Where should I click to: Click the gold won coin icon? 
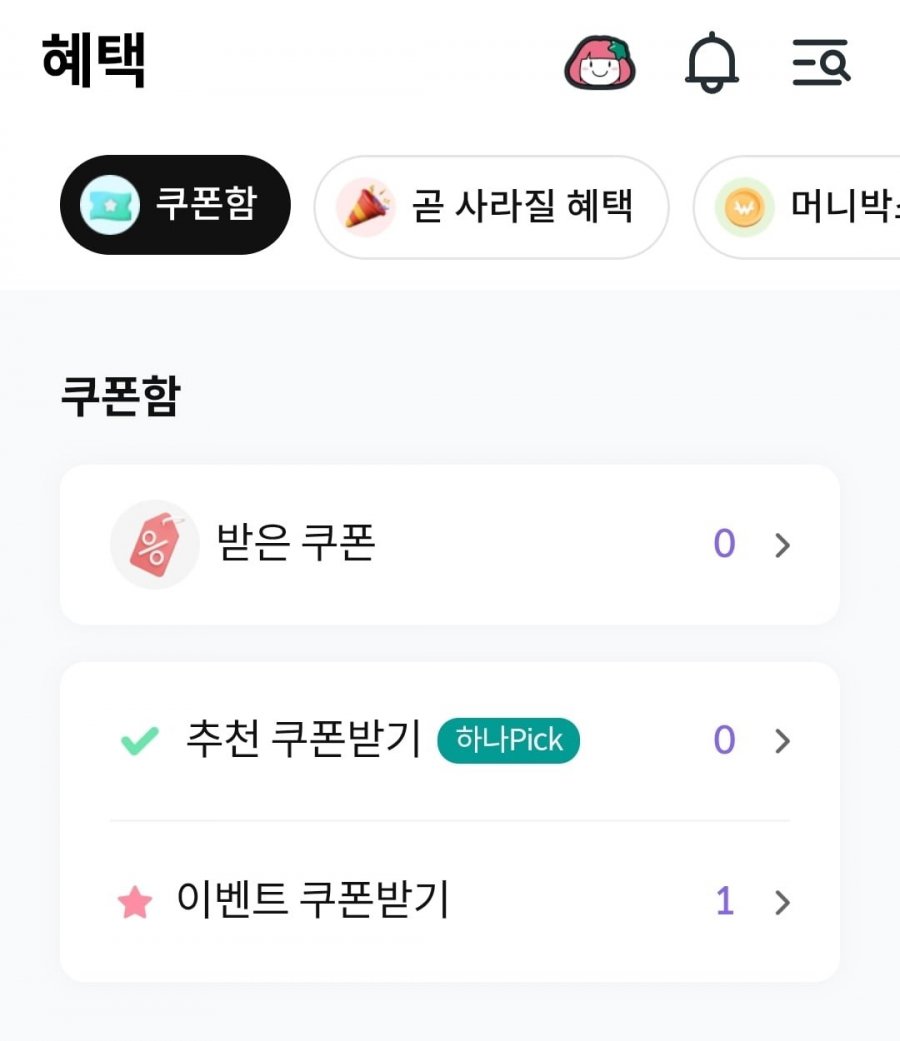(x=745, y=207)
